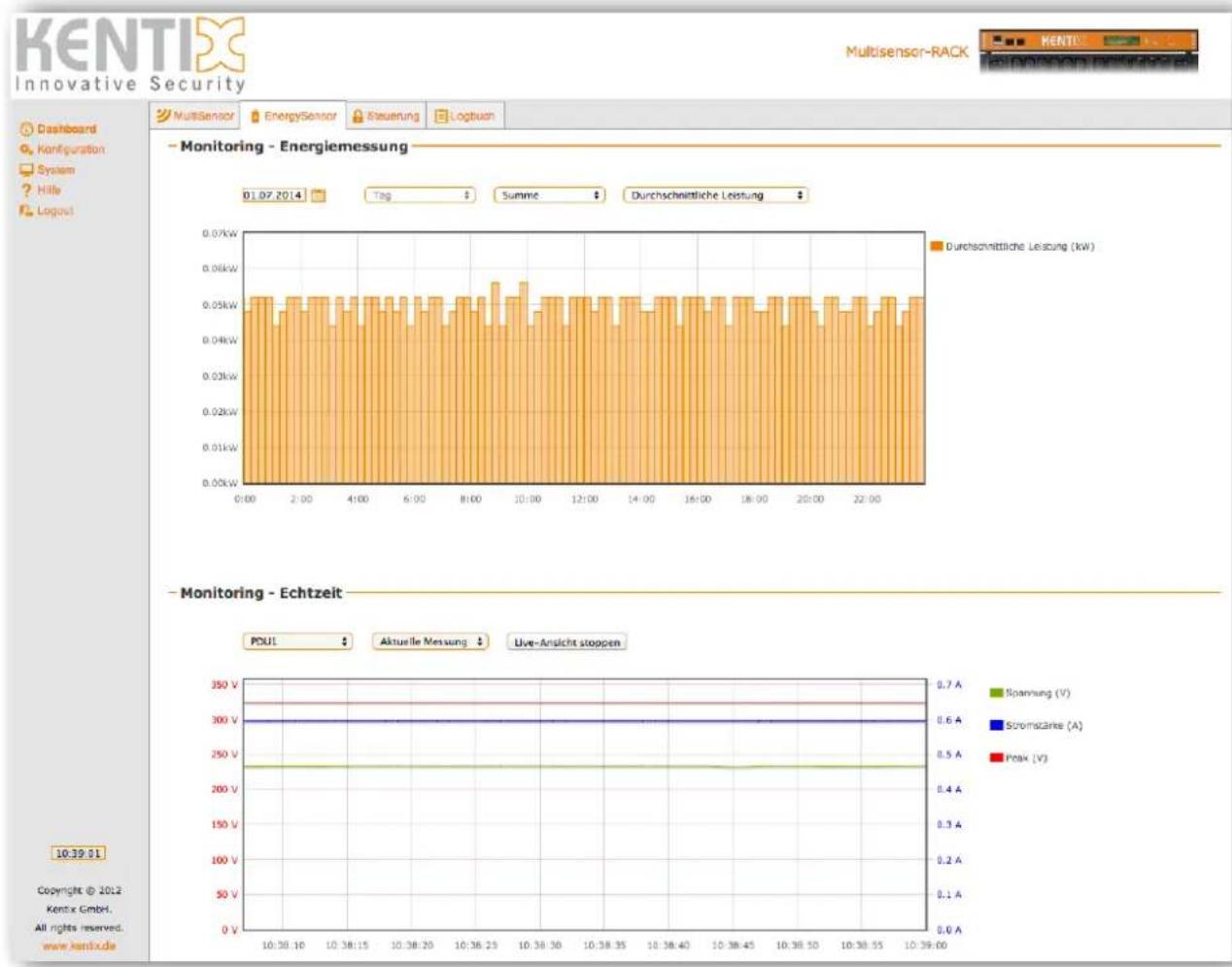The height and width of the screenshot is (967, 1232).
Task: Click Live-Ansicht stoppen button
Action: pyautogui.click(x=566, y=642)
